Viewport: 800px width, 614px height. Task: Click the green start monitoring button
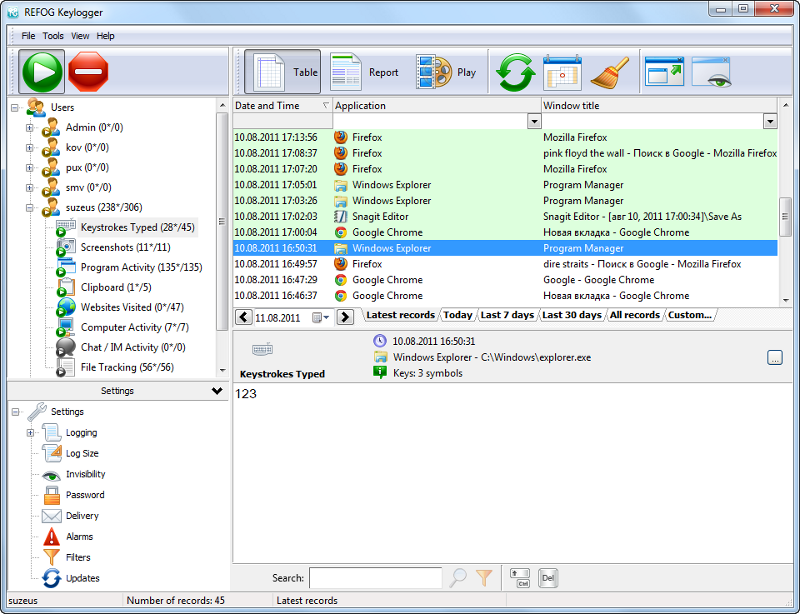41,72
